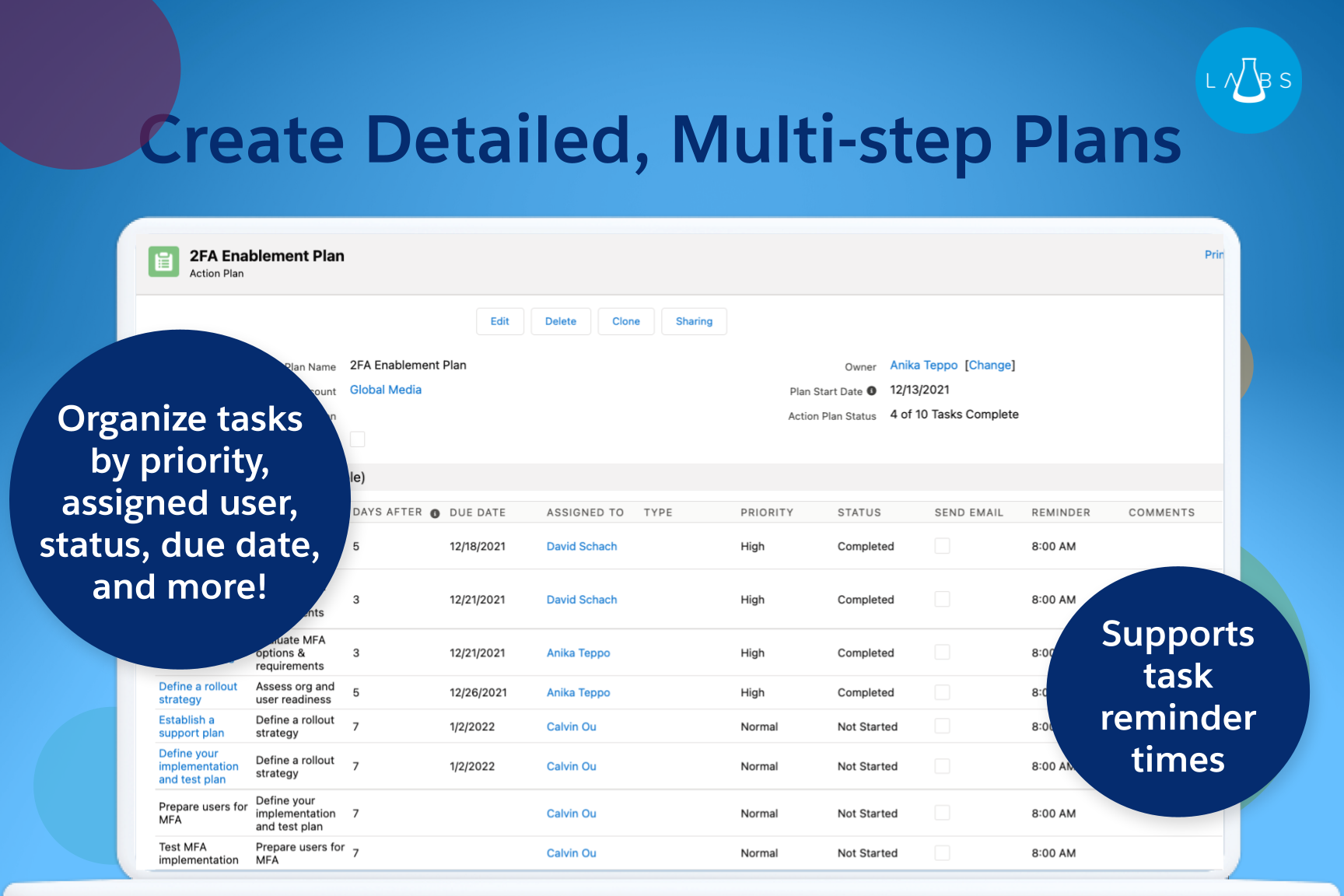Enable Send Email on Anika Teppo's 12/26/2021 task
The width and height of the screenshot is (1344, 896).
942,692
